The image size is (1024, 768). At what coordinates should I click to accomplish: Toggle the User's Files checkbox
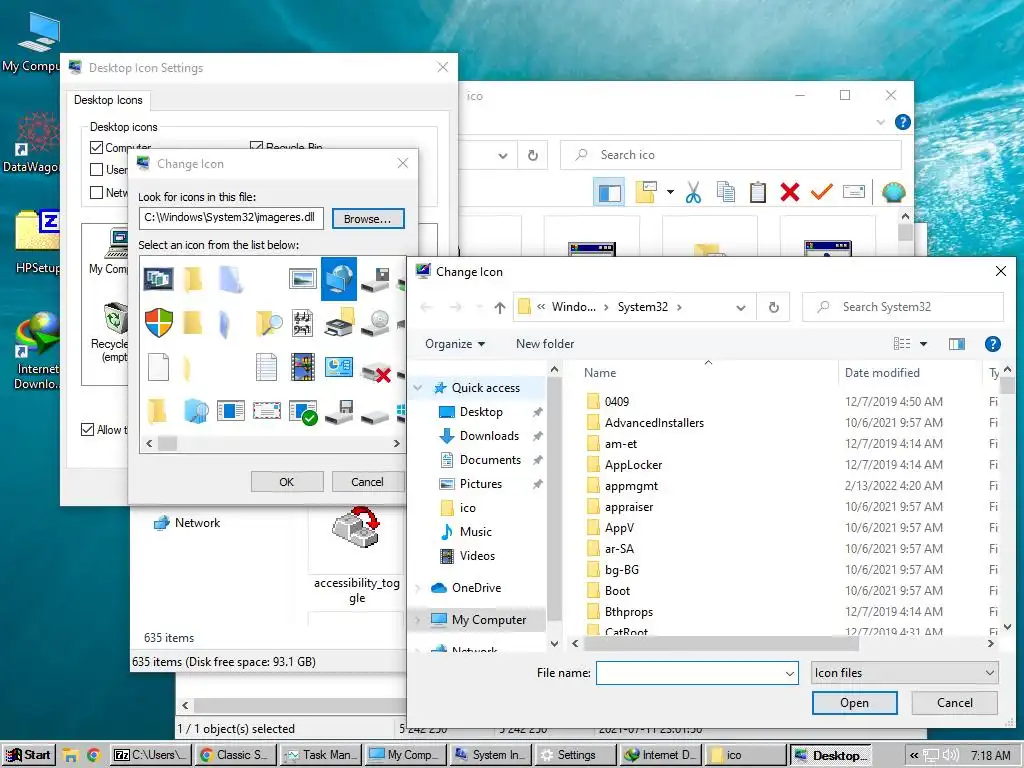click(x=97, y=170)
